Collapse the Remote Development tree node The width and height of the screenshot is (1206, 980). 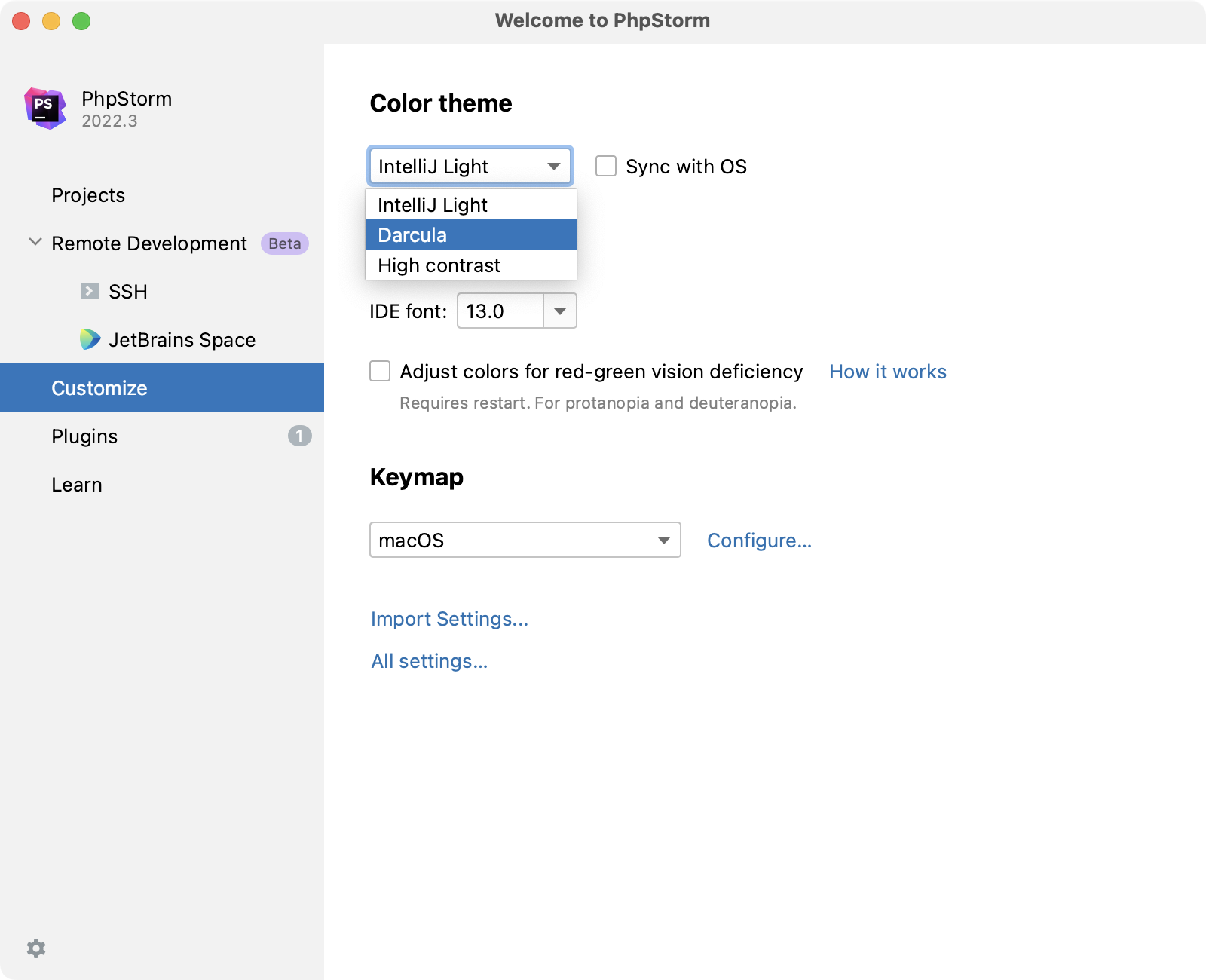(x=35, y=243)
